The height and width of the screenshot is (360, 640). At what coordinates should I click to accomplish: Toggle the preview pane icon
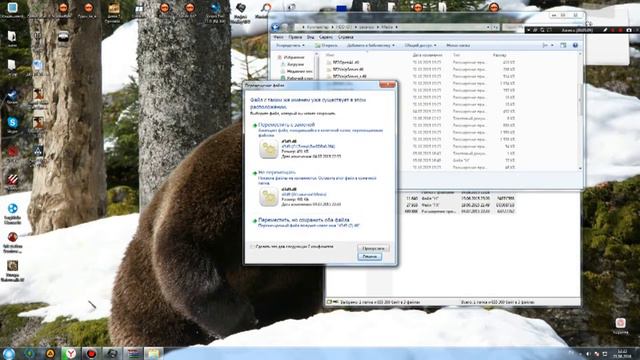(x=563, y=45)
